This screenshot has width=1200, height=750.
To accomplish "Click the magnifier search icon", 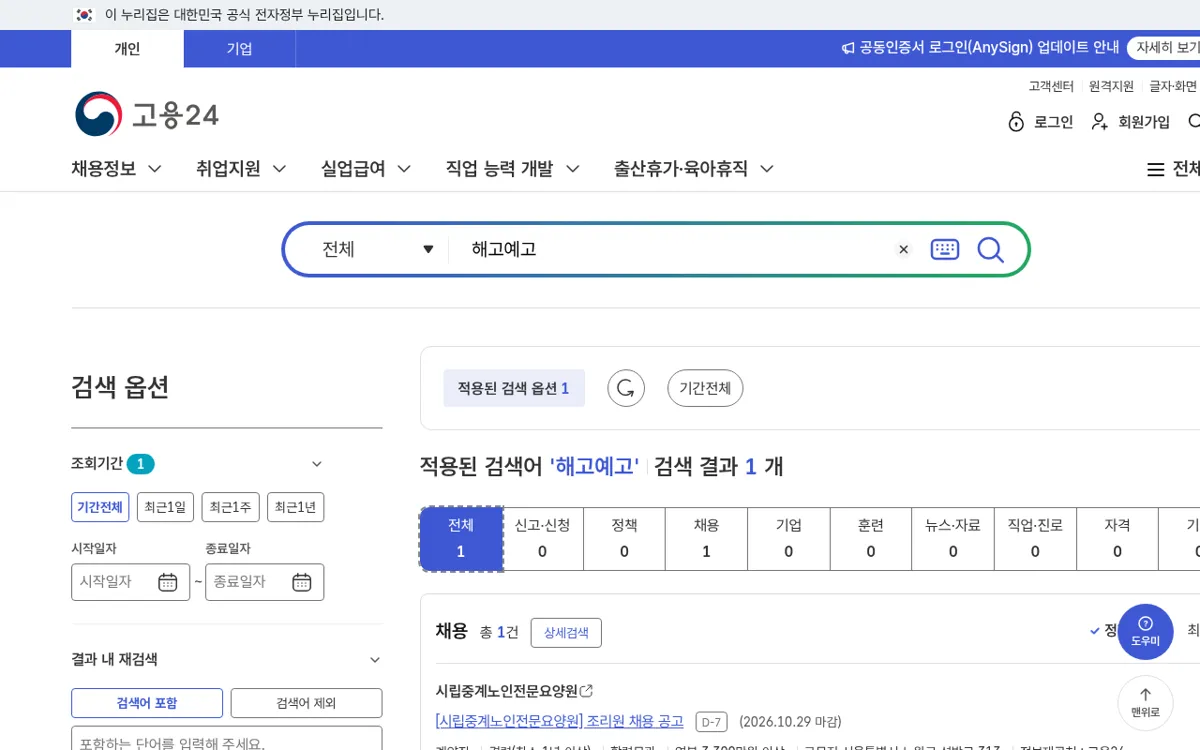I will point(990,250).
